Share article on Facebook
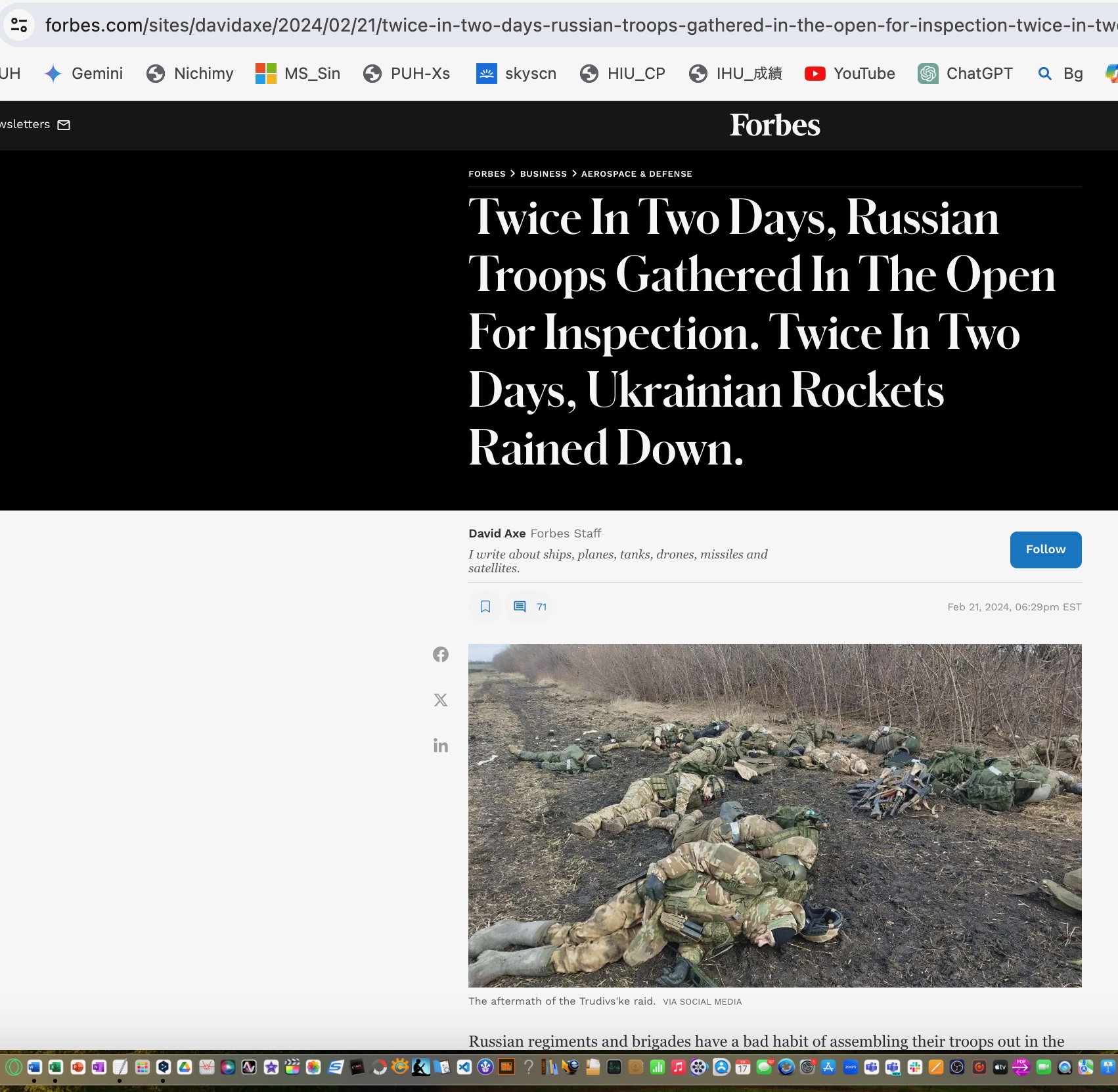Screen dimensions: 1118x1092 [441, 654]
